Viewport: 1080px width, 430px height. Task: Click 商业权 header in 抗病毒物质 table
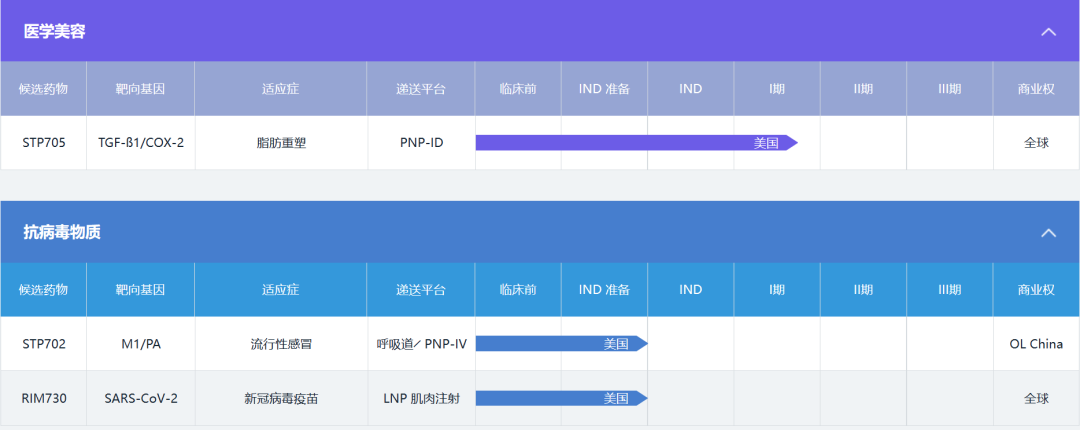point(1036,290)
